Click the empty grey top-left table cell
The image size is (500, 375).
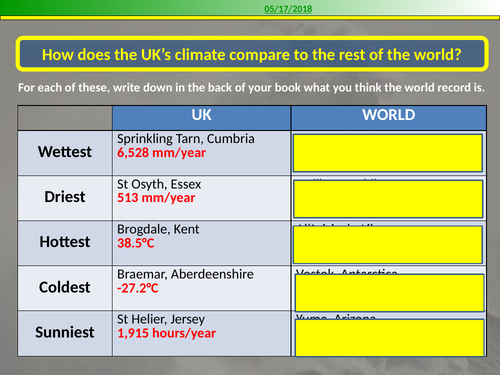click(x=65, y=118)
